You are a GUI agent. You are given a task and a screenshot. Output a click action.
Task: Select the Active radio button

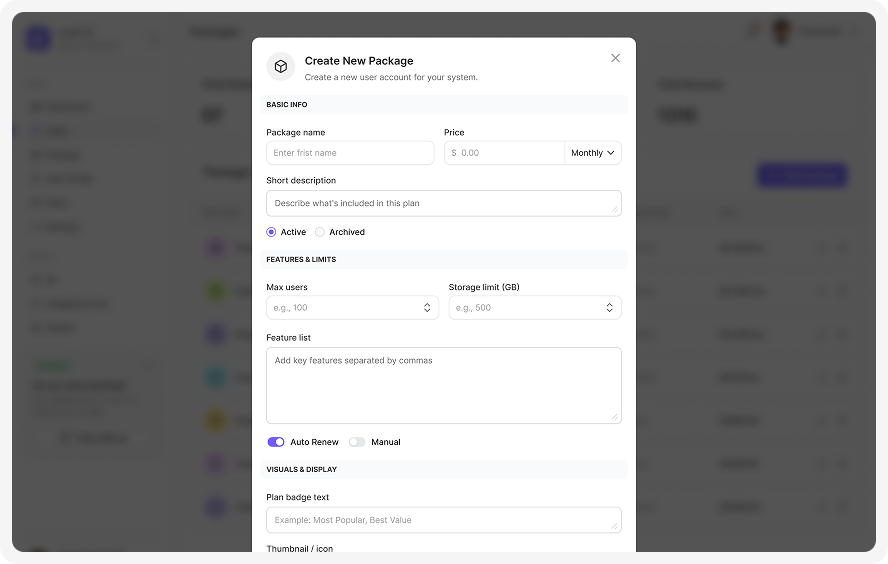pyautogui.click(x=271, y=232)
